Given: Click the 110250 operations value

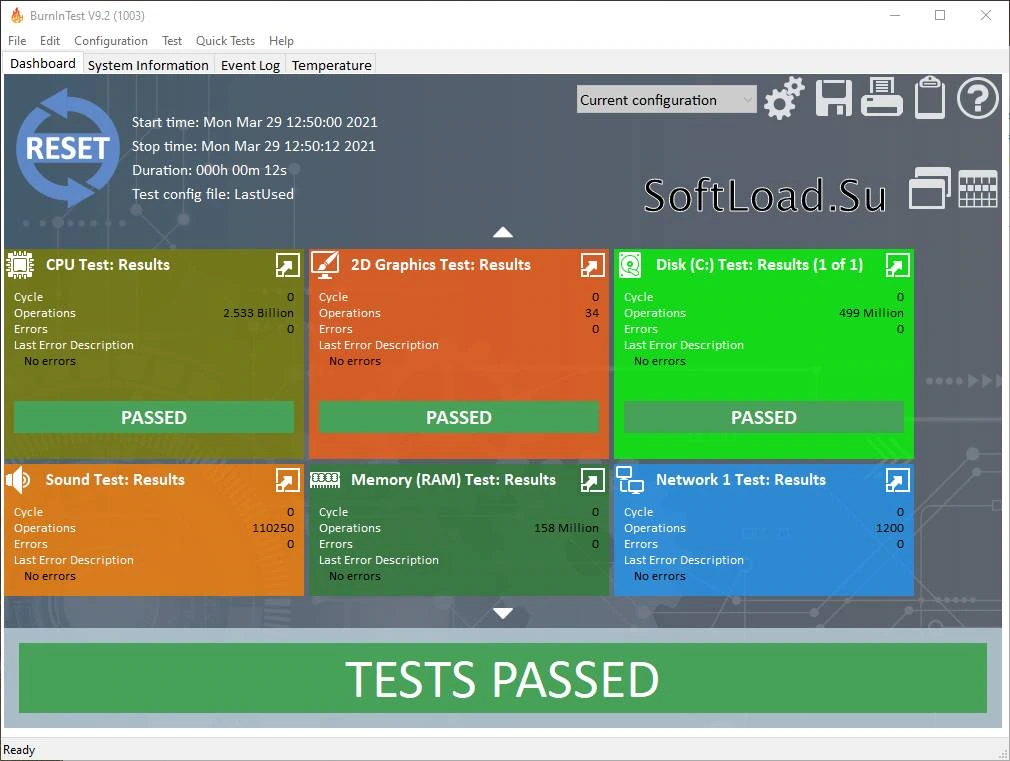Looking at the screenshot, I should pos(273,528).
